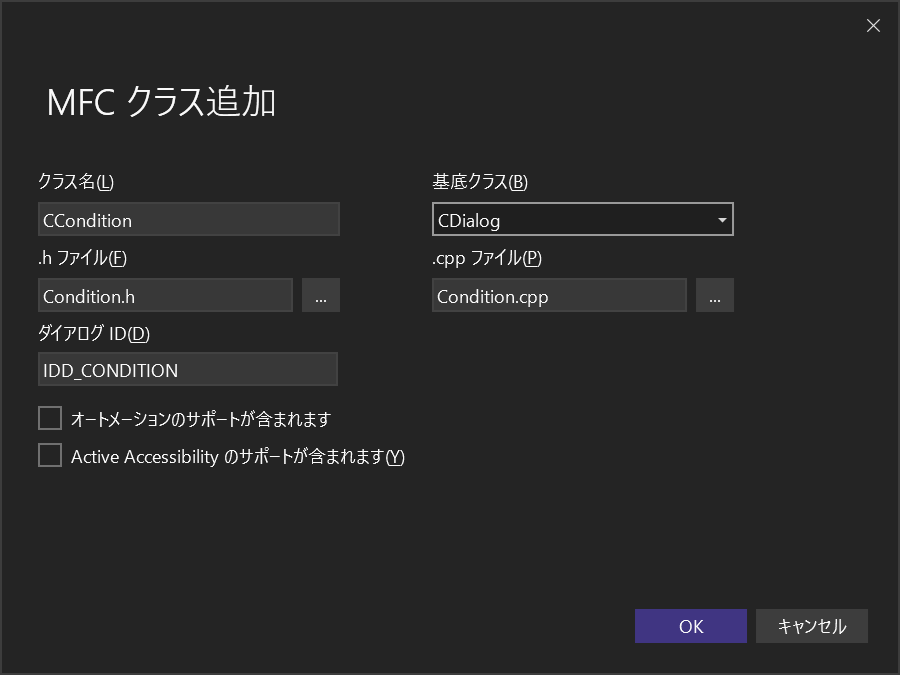Click the 基底クラス(B) label
The height and width of the screenshot is (675, 900).
tap(480, 182)
